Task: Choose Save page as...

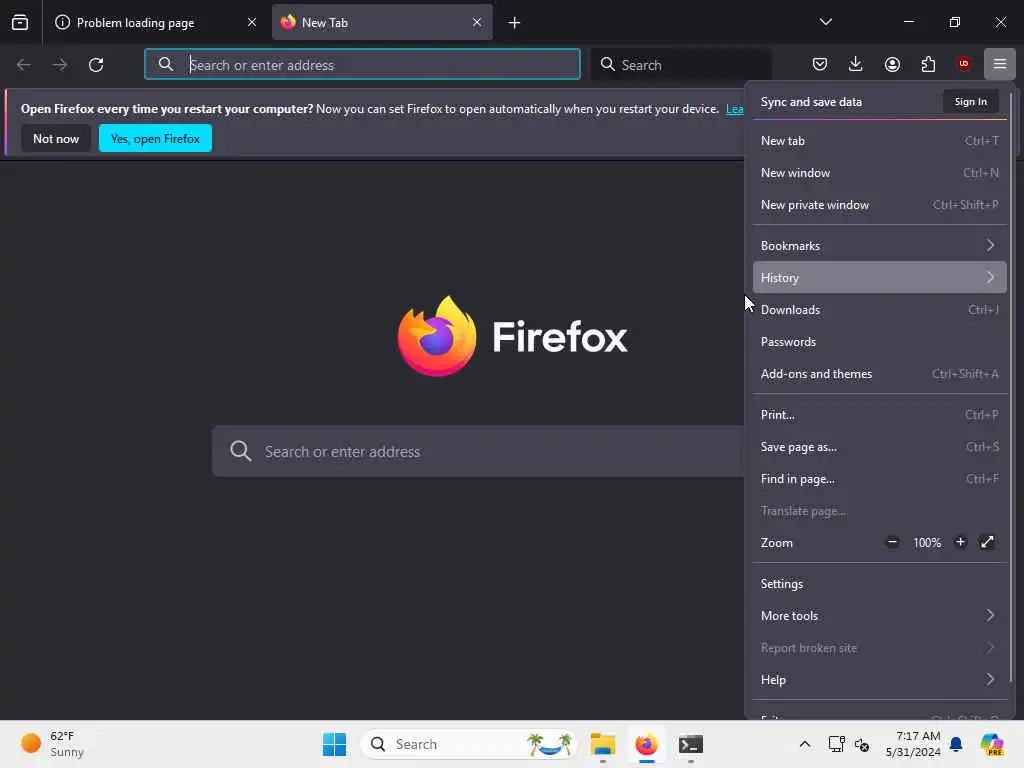Action: click(879, 447)
